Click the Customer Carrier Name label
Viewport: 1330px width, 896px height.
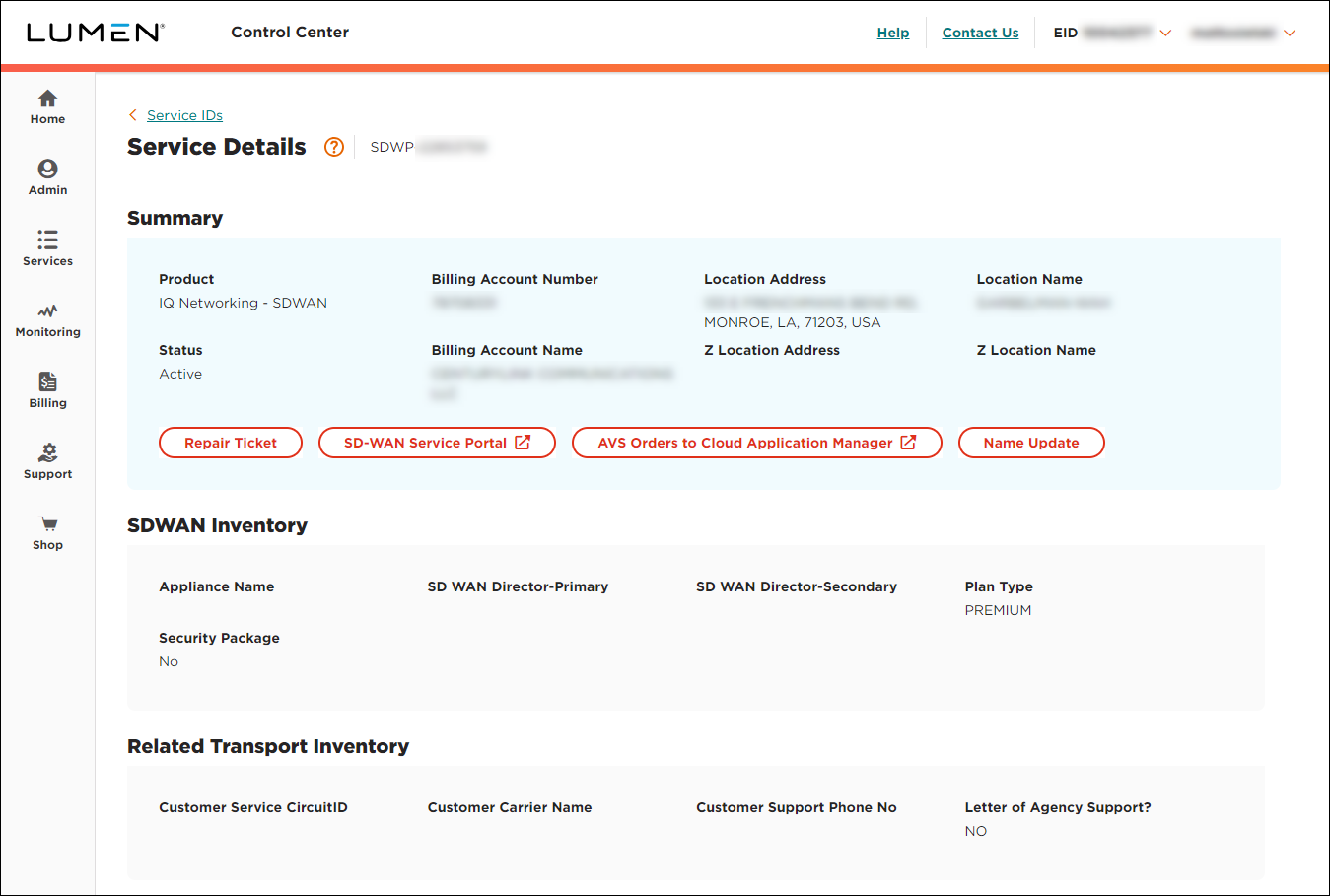click(x=510, y=807)
